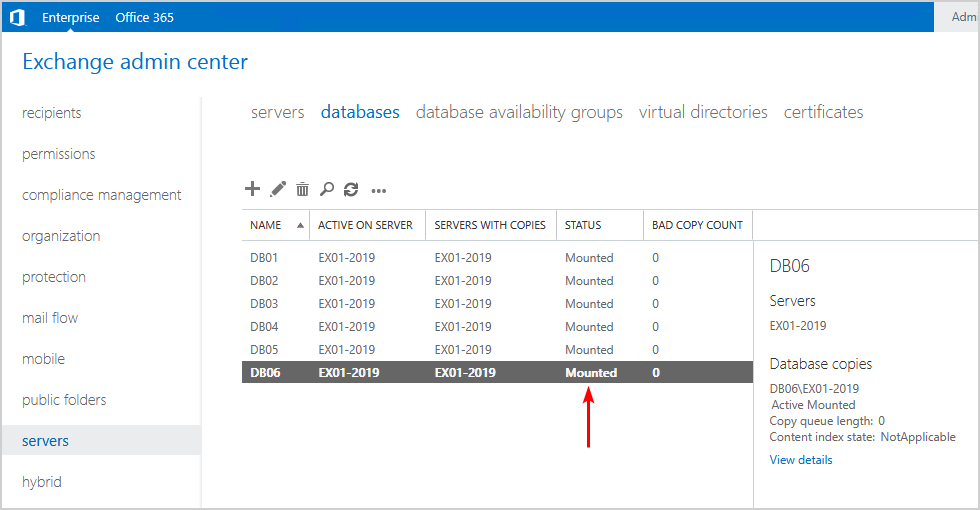Open the certificates tab
The width and height of the screenshot is (980, 510).
[x=823, y=112]
